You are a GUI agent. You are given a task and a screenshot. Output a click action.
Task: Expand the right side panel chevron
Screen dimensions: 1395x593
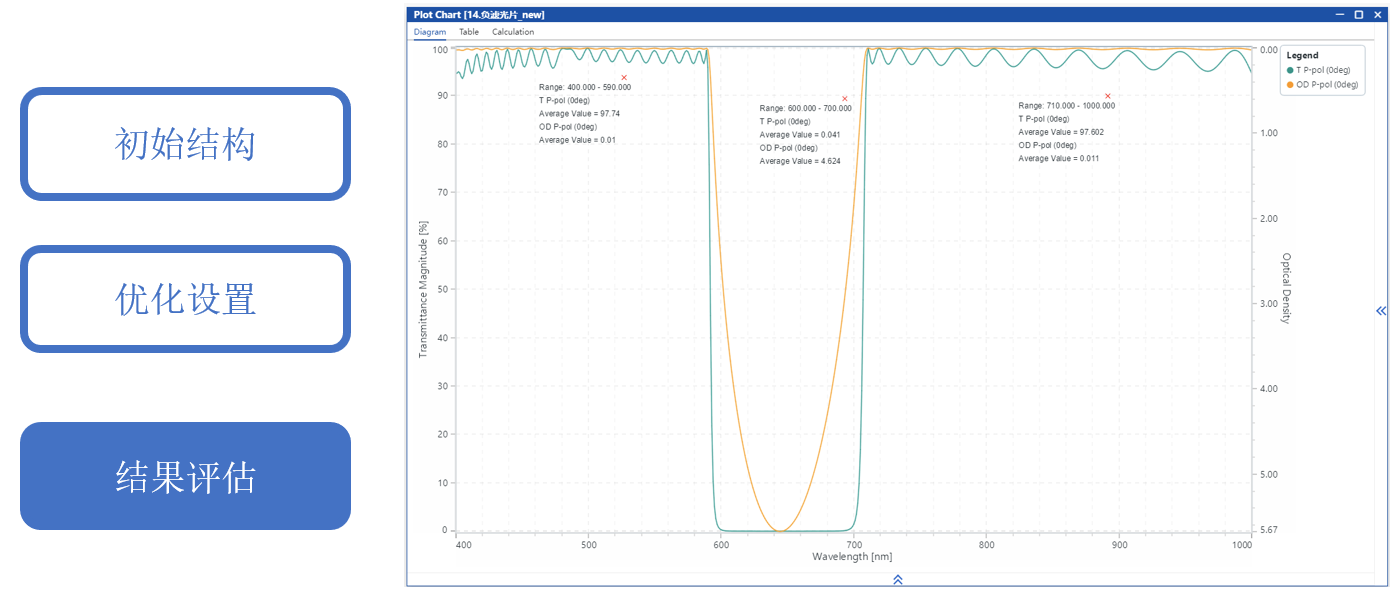(1381, 311)
